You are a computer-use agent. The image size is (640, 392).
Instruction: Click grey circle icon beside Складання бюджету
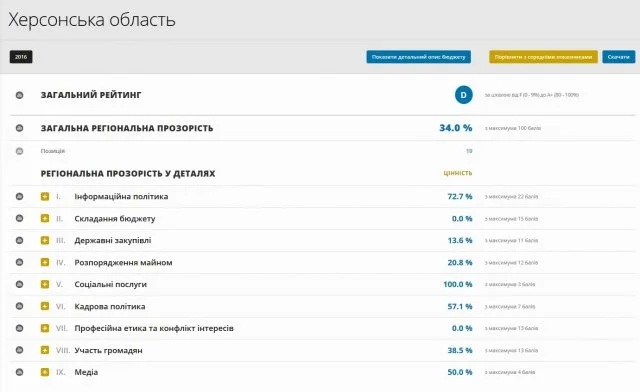[19, 218]
